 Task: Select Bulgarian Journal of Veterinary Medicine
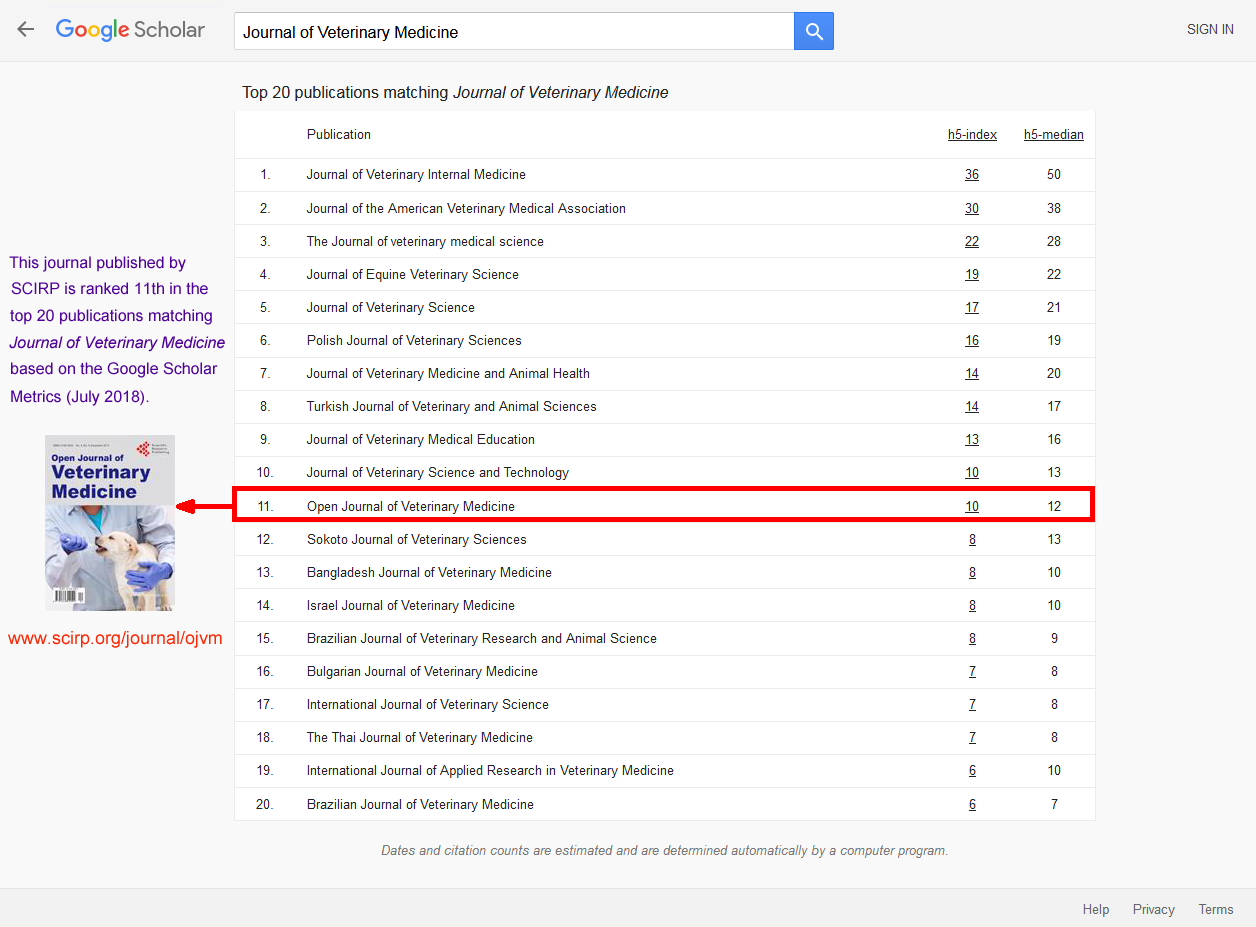point(422,672)
